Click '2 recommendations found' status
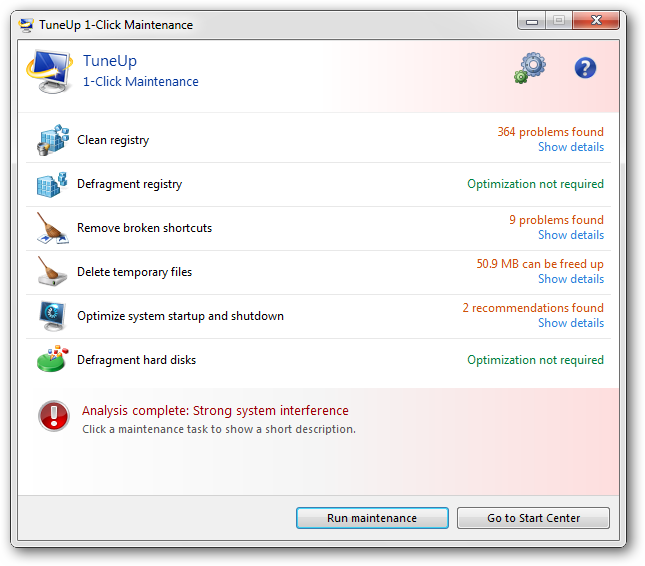Screen dimensions: 645x566 click(x=533, y=308)
